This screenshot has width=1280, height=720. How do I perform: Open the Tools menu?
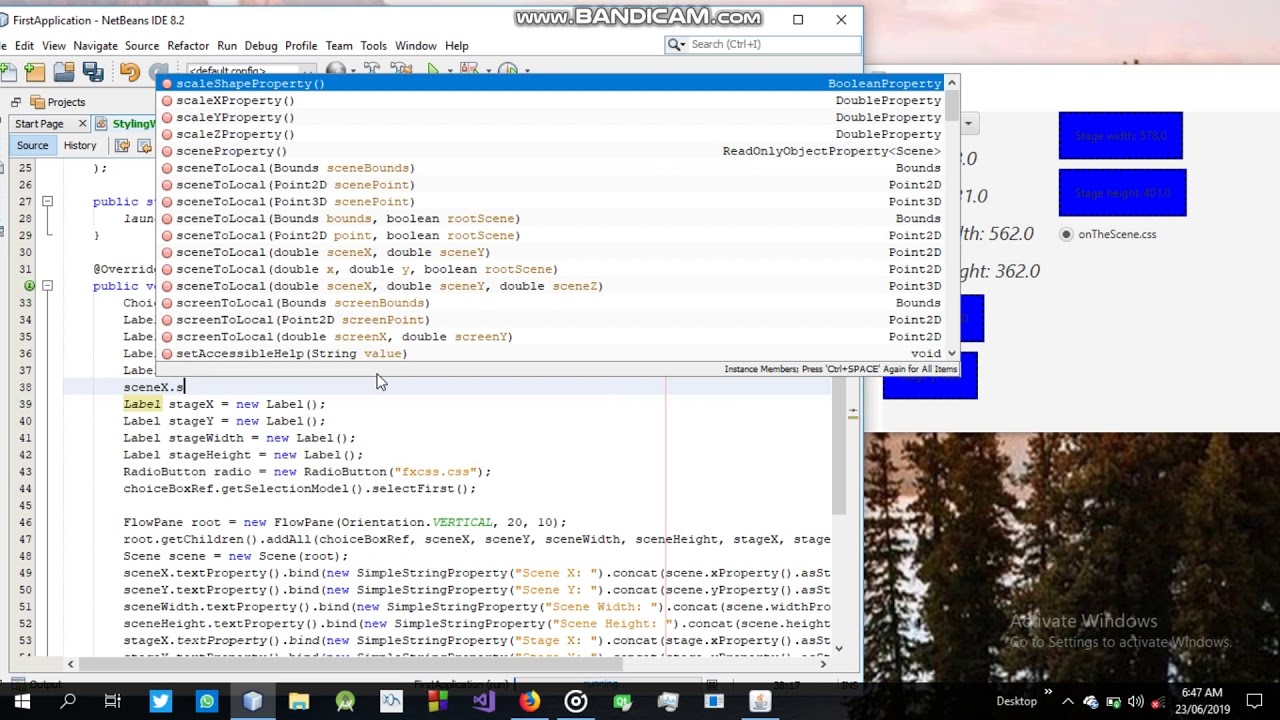(x=373, y=46)
